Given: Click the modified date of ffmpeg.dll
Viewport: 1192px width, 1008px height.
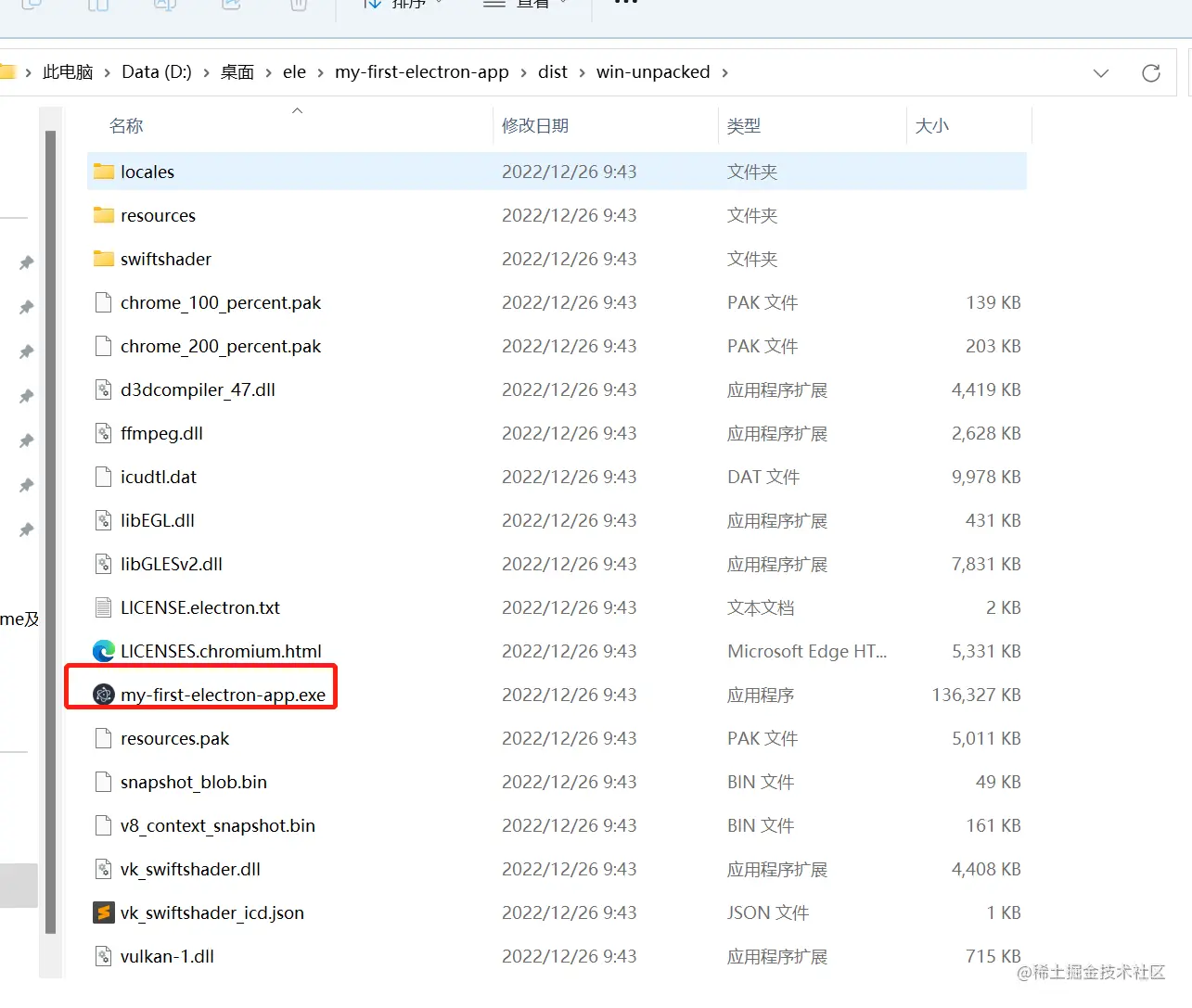Looking at the screenshot, I should 570,433.
